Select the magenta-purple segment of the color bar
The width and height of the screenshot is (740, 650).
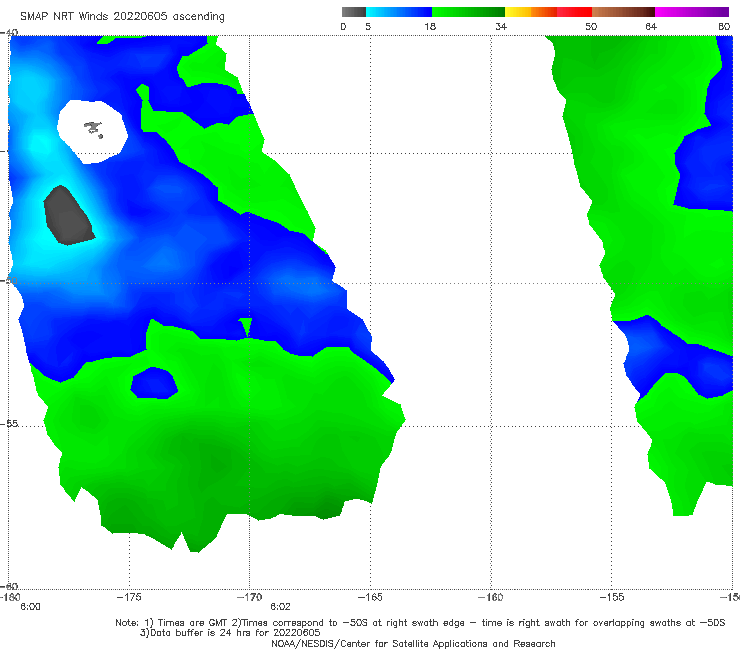[692, 12]
